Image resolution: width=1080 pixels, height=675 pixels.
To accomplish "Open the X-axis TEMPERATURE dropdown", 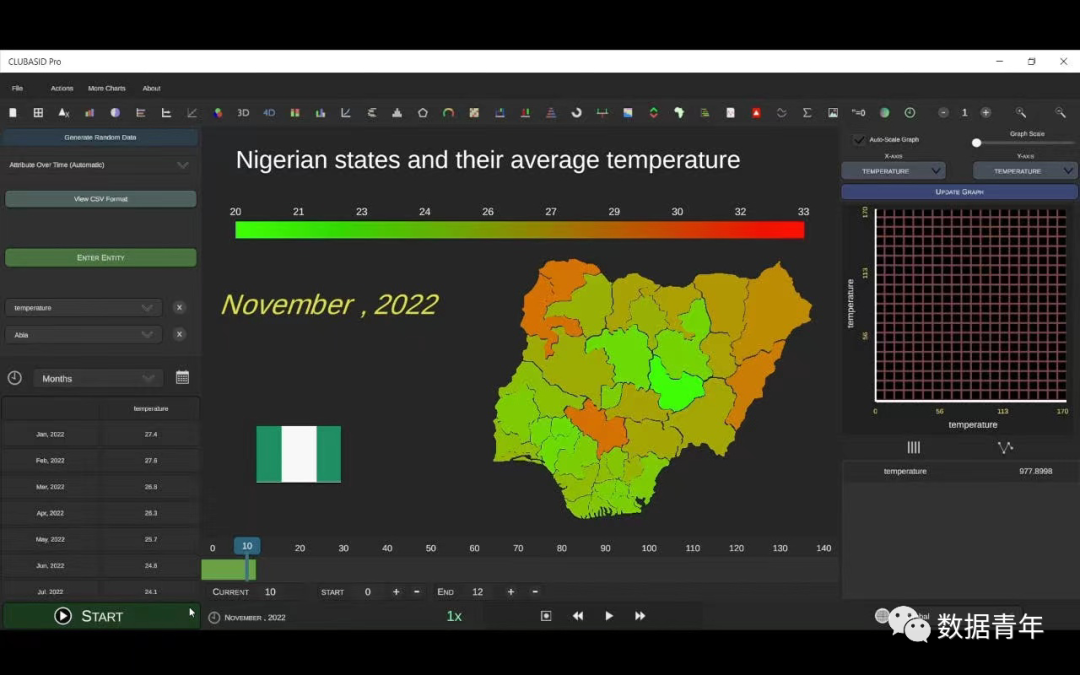I will pyautogui.click(x=893, y=171).
